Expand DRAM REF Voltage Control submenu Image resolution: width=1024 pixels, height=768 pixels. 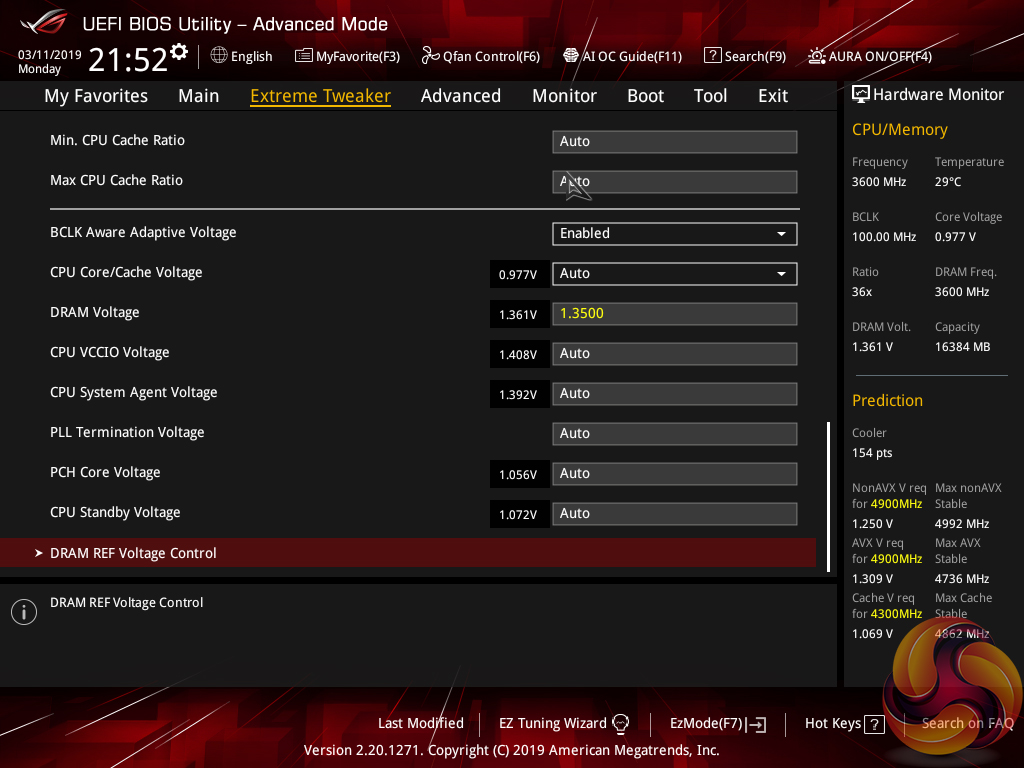click(x=408, y=553)
